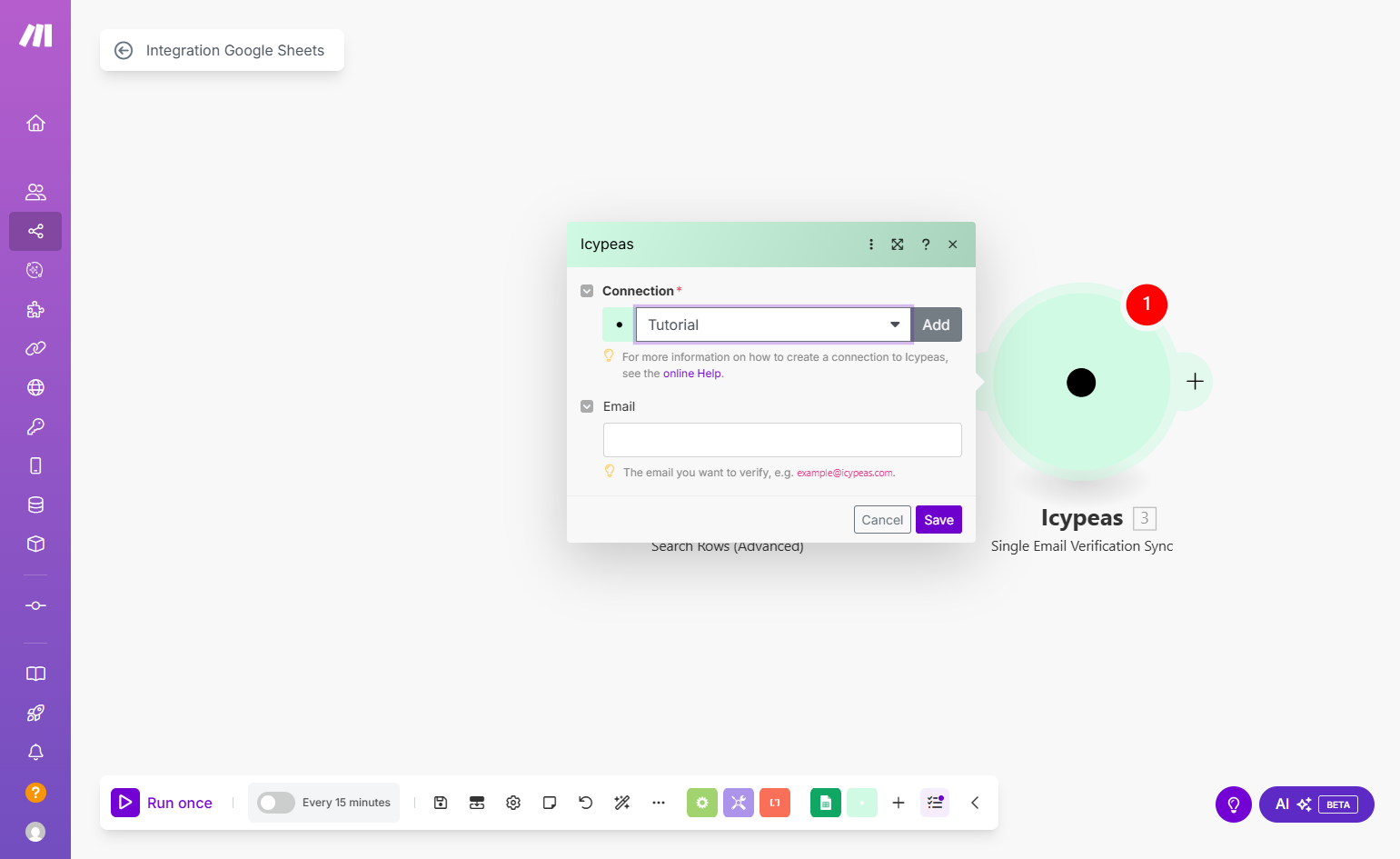The height and width of the screenshot is (859, 1400).
Task: Toggle the Email field checkbox
Action: pyautogui.click(x=587, y=406)
